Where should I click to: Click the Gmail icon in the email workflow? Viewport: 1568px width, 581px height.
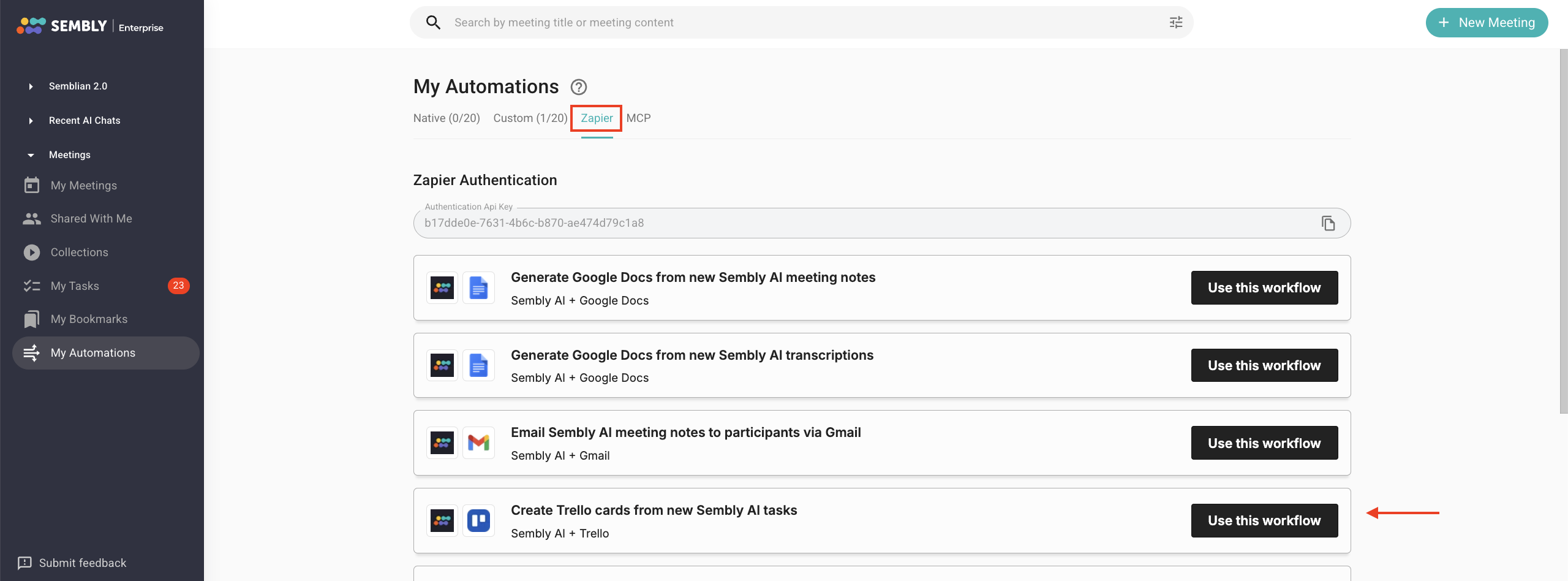pyautogui.click(x=478, y=443)
